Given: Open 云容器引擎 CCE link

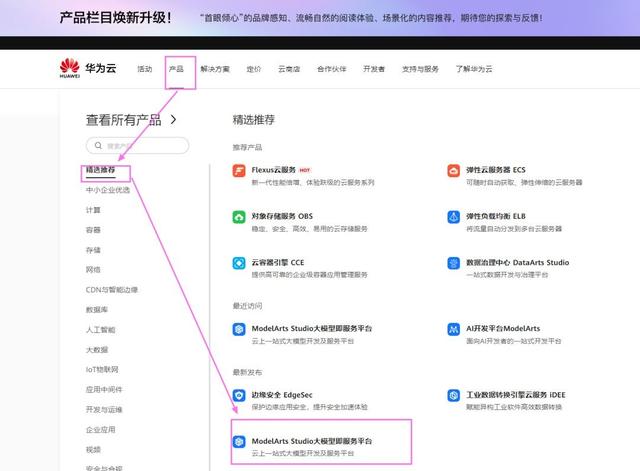Looking at the screenshot, I should click(278, 263).
